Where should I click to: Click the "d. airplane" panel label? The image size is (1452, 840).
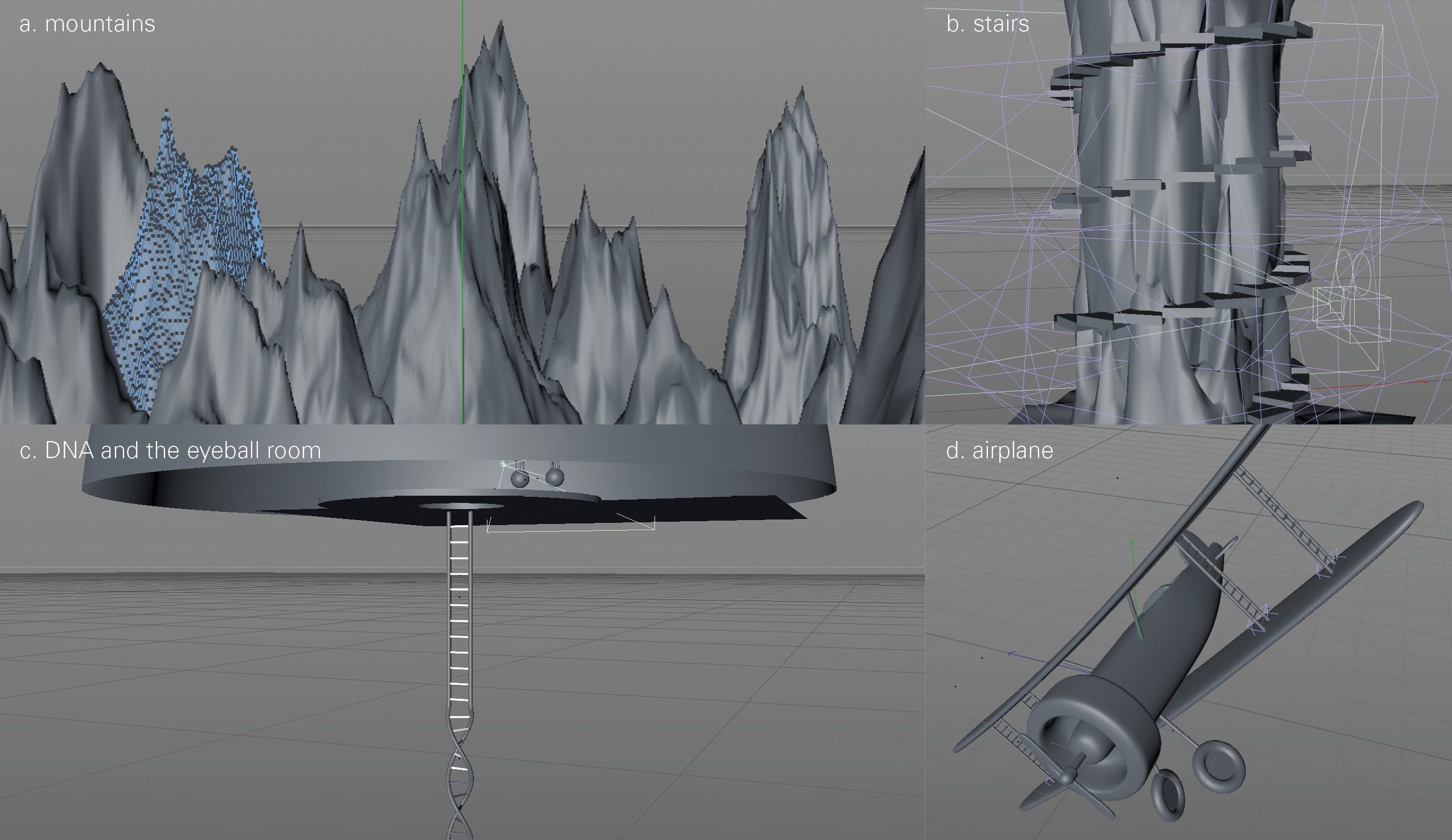point(999,451)
